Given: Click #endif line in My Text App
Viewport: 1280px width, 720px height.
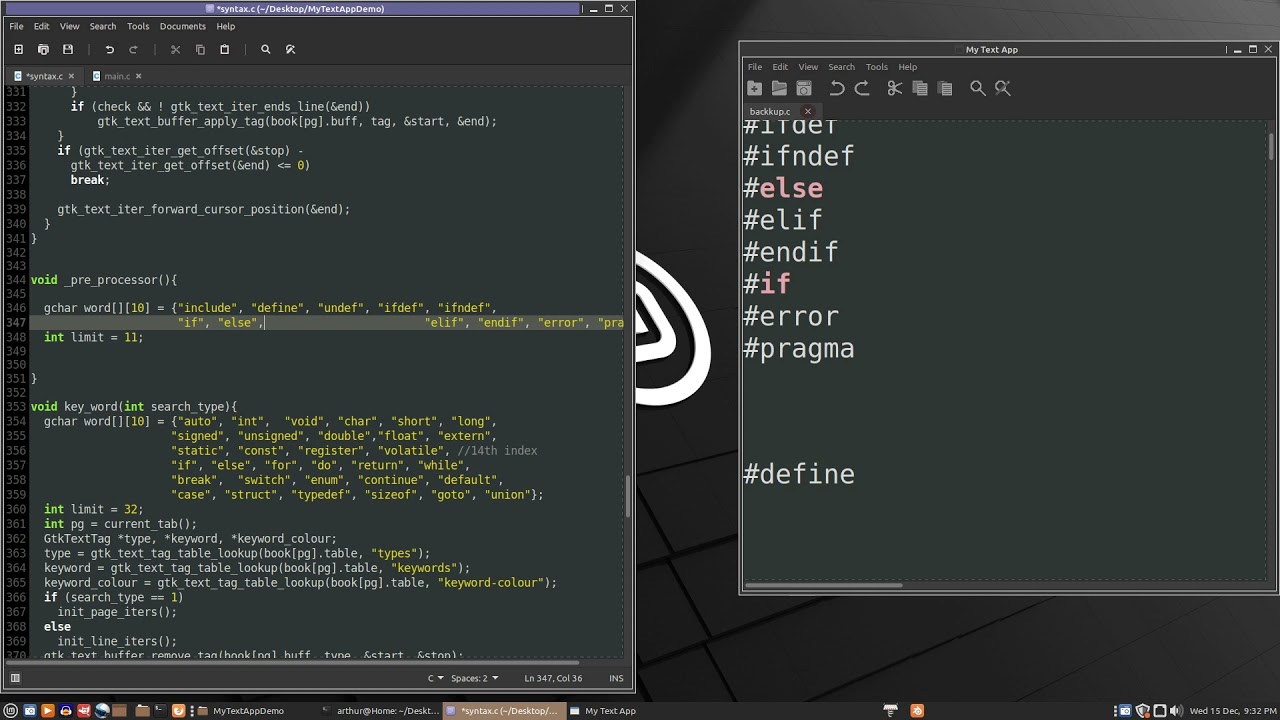Looking at the screenshot, I should pos(791,252).
